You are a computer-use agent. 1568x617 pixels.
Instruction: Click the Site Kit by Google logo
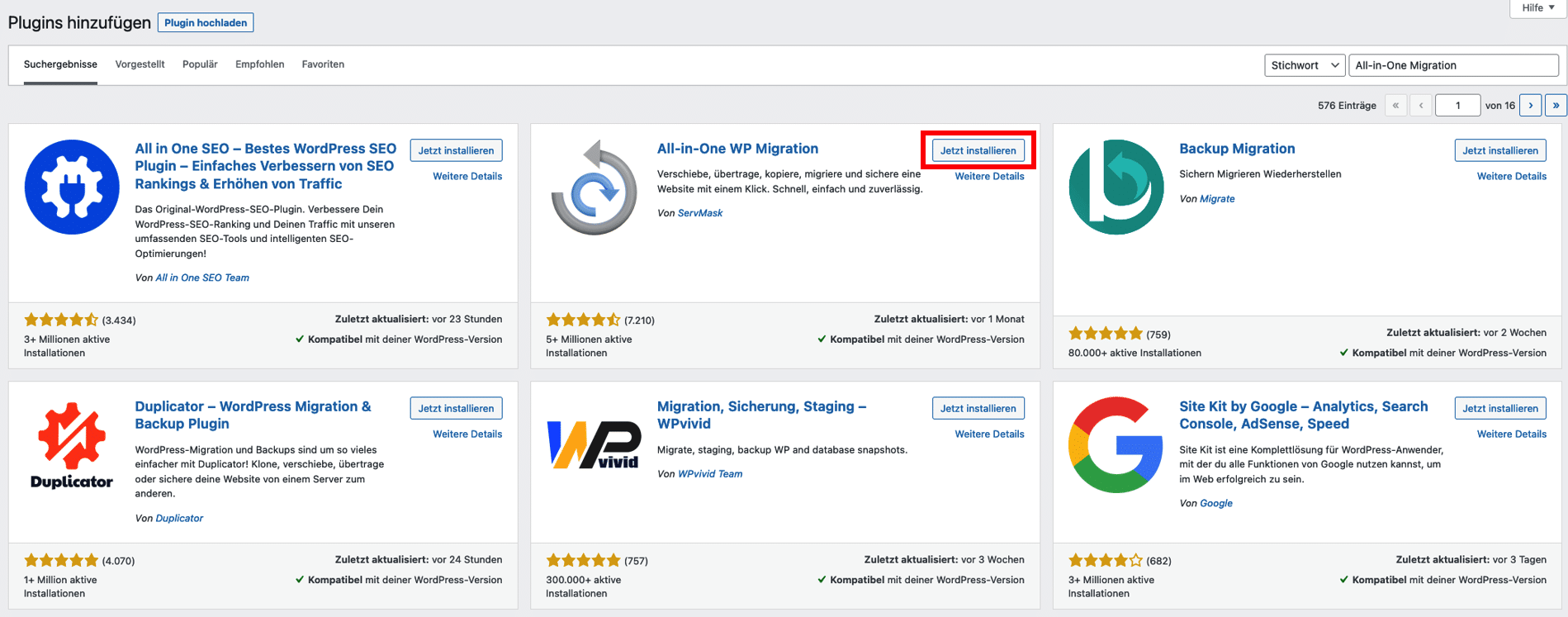[1116, 444]
